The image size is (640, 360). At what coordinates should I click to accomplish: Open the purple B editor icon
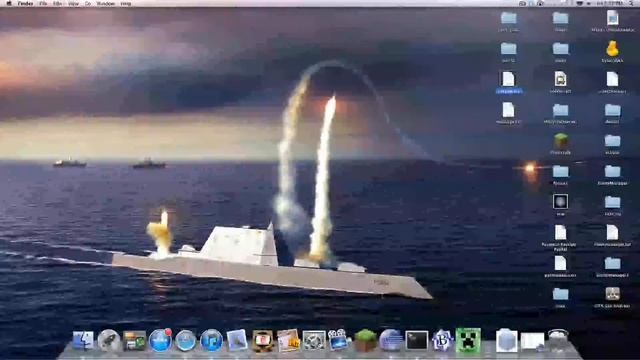[x=442, y=341]
